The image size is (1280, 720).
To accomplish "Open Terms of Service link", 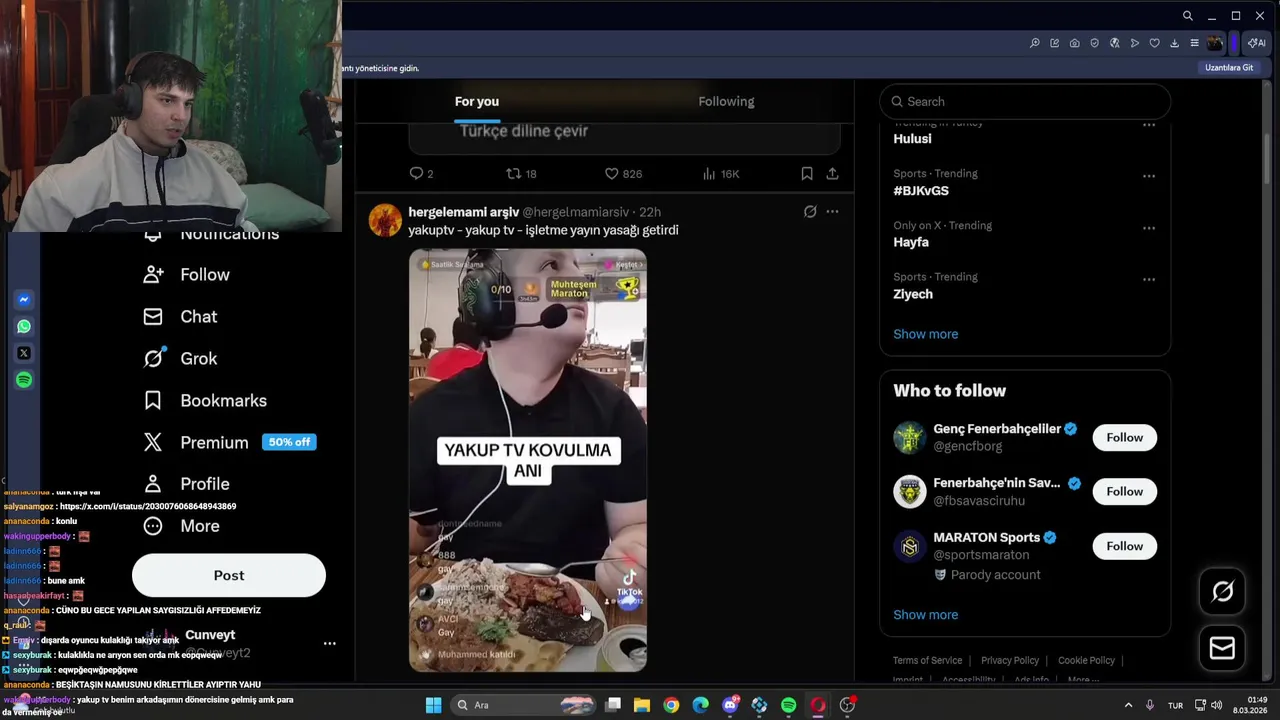I will [927, 660].
